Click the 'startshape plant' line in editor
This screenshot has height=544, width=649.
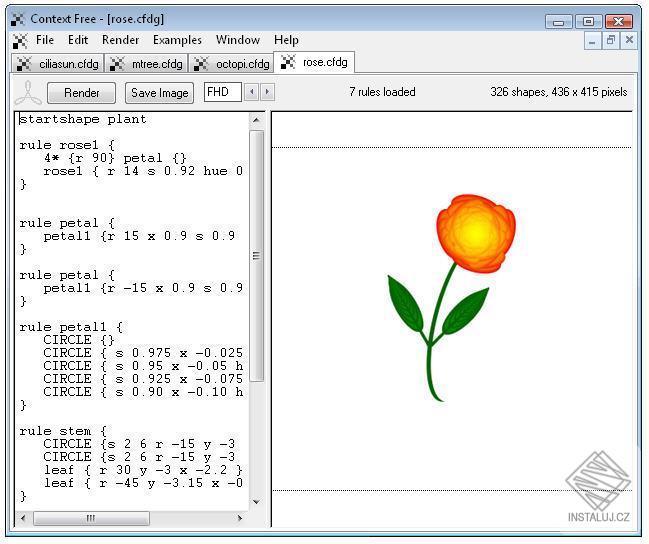pos(83,120)
